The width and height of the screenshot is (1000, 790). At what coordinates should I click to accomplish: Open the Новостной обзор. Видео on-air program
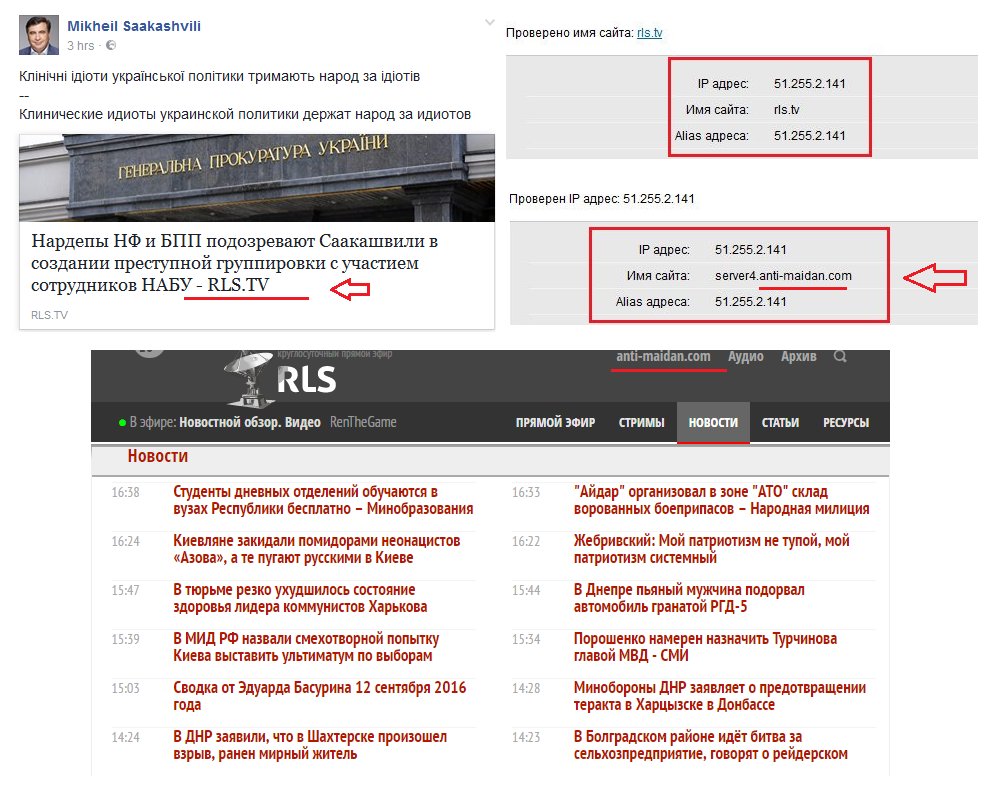[x=249, y=422]
